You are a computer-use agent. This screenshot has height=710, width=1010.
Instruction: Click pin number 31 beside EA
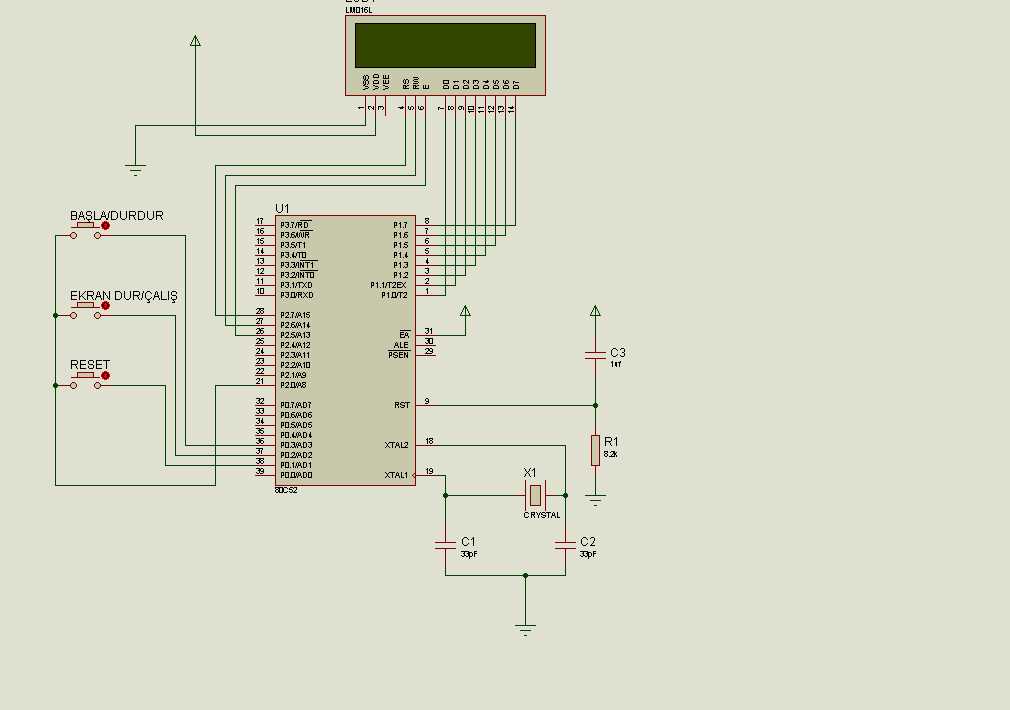[429, 331]
